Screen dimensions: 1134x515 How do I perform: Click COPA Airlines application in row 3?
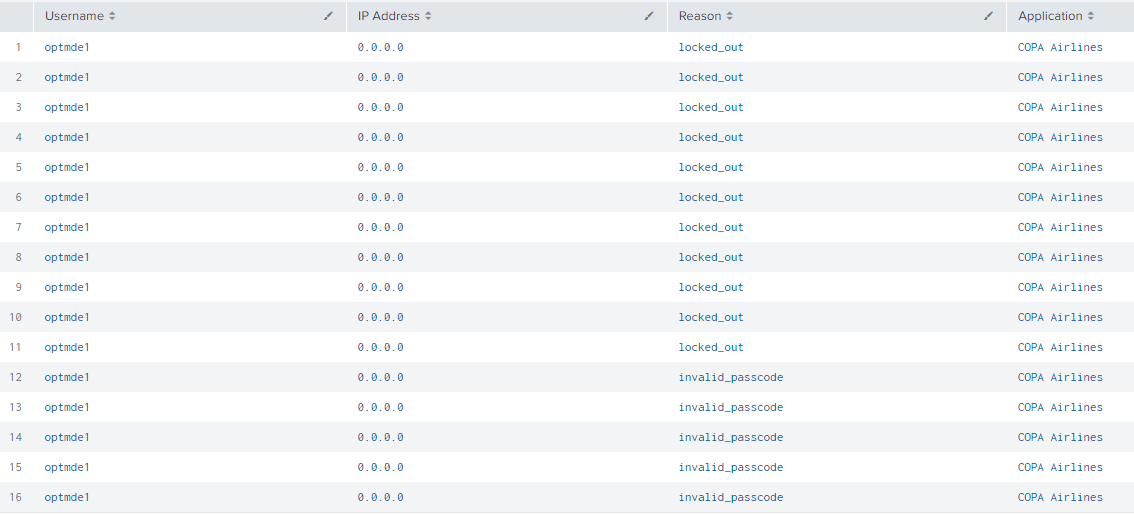(x=1060, y=107)
